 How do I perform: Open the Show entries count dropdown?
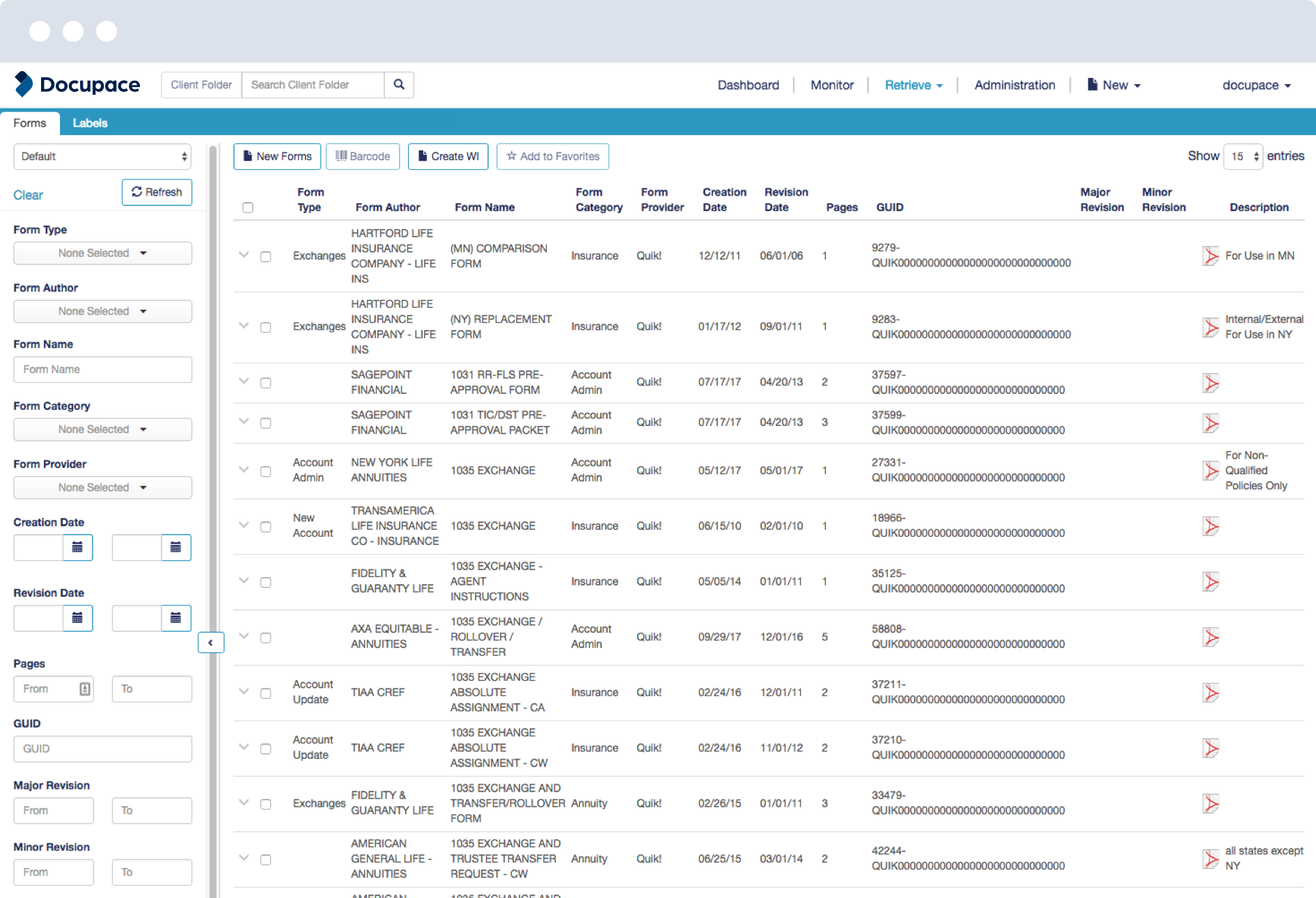click(1243, 156)
